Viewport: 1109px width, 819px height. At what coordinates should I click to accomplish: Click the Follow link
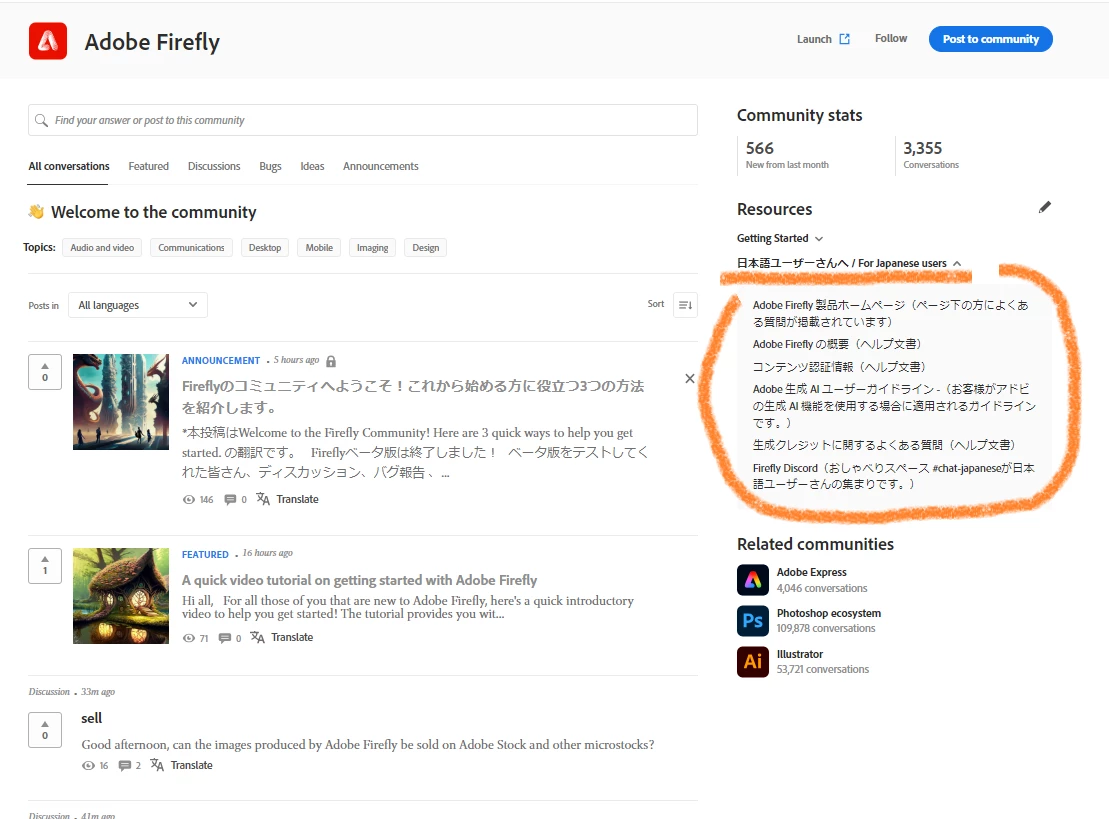coord(890,38)
